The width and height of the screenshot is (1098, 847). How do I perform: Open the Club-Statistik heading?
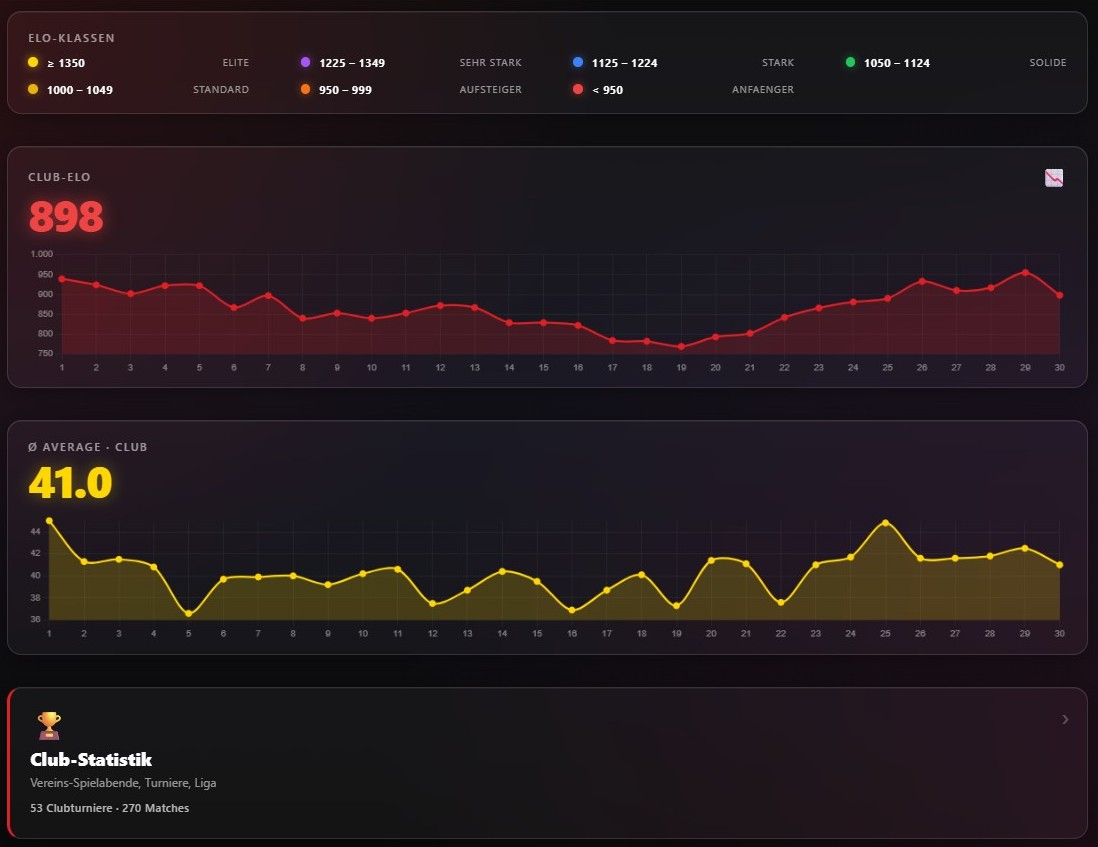pyautogui.click(x=91, y=760)
